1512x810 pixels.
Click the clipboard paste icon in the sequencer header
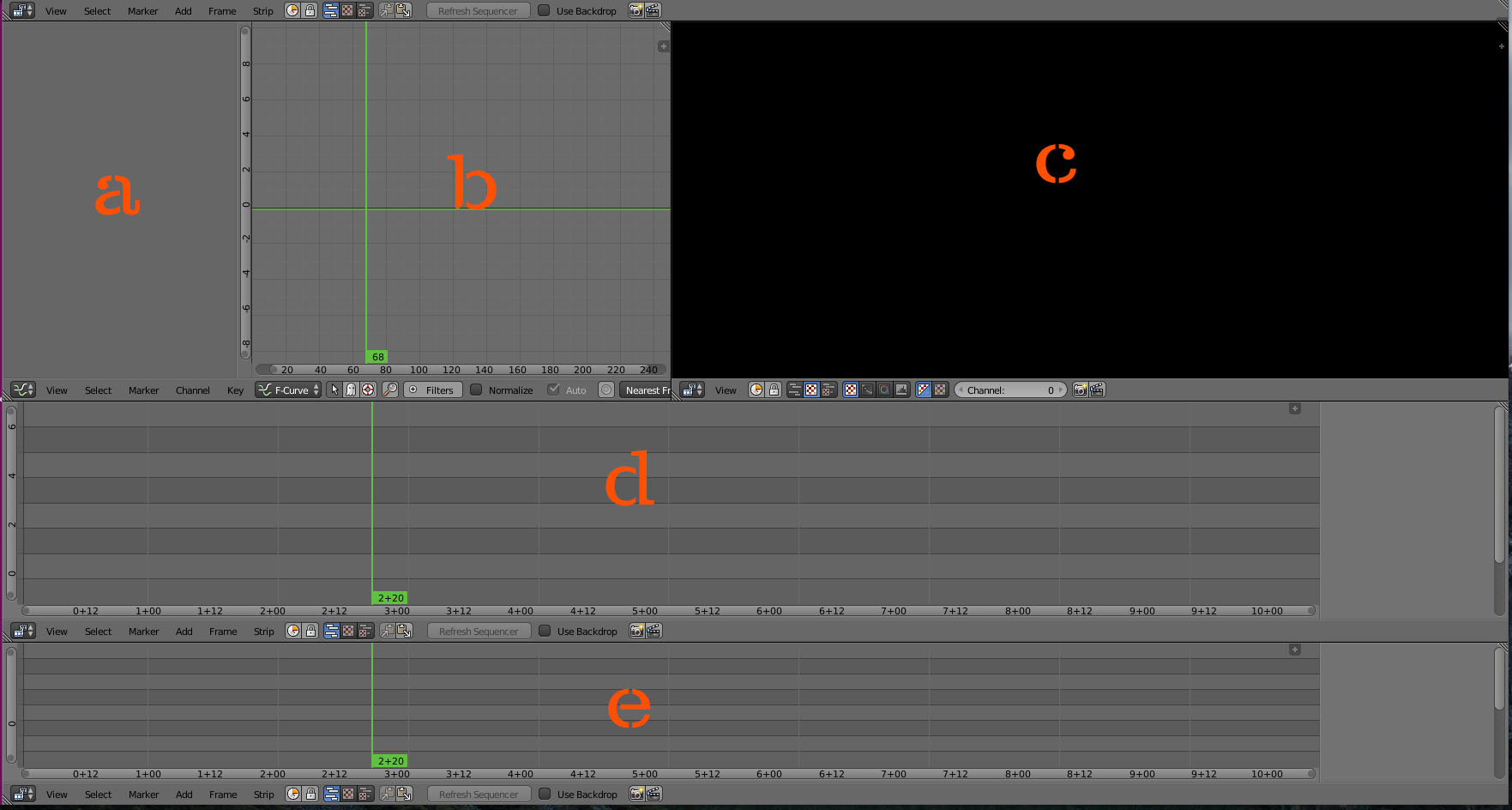[x=405, y=10]
